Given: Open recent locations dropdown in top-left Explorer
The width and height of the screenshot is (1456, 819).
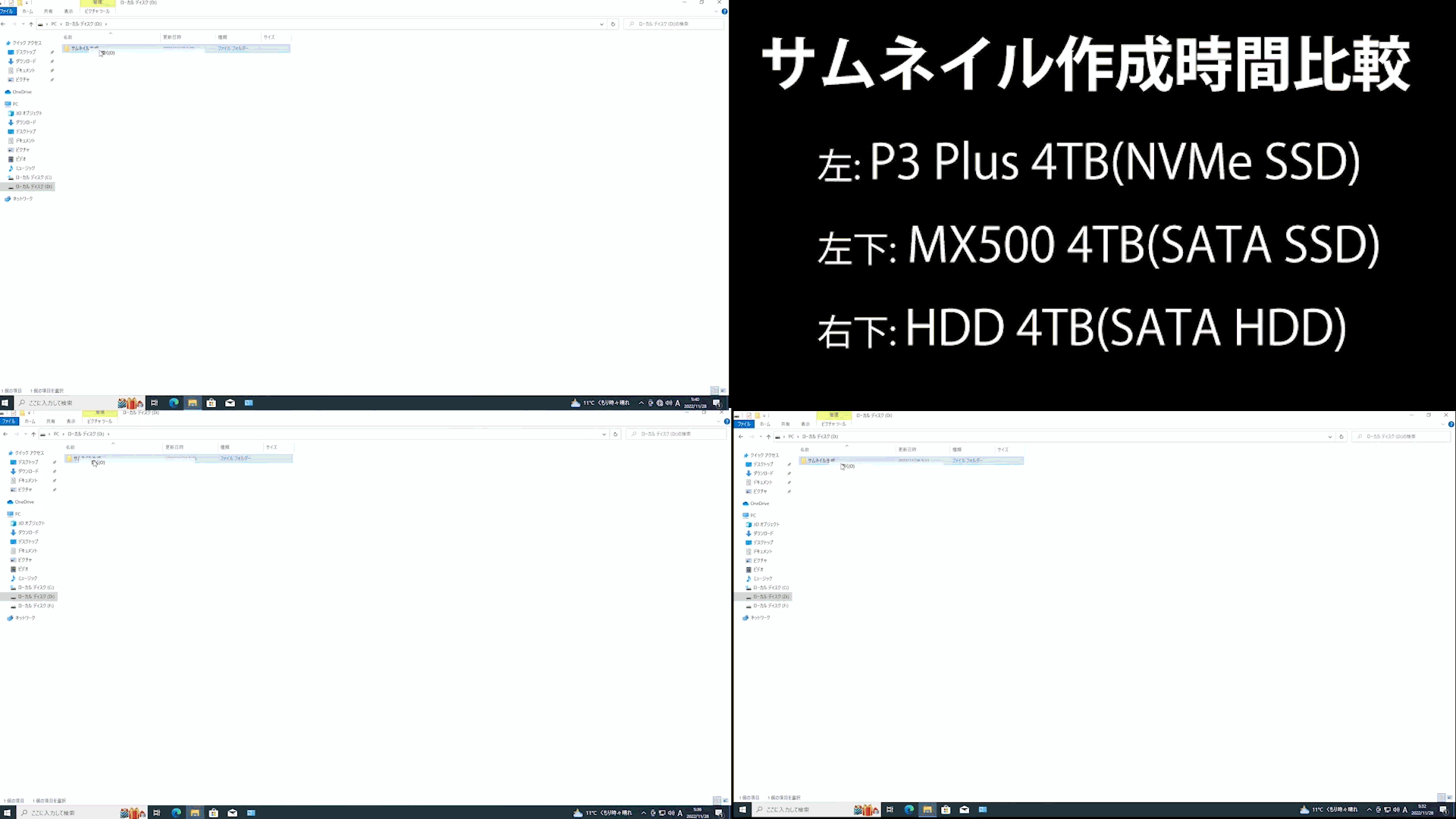Looking at the screenshot, I should point(23,24).
